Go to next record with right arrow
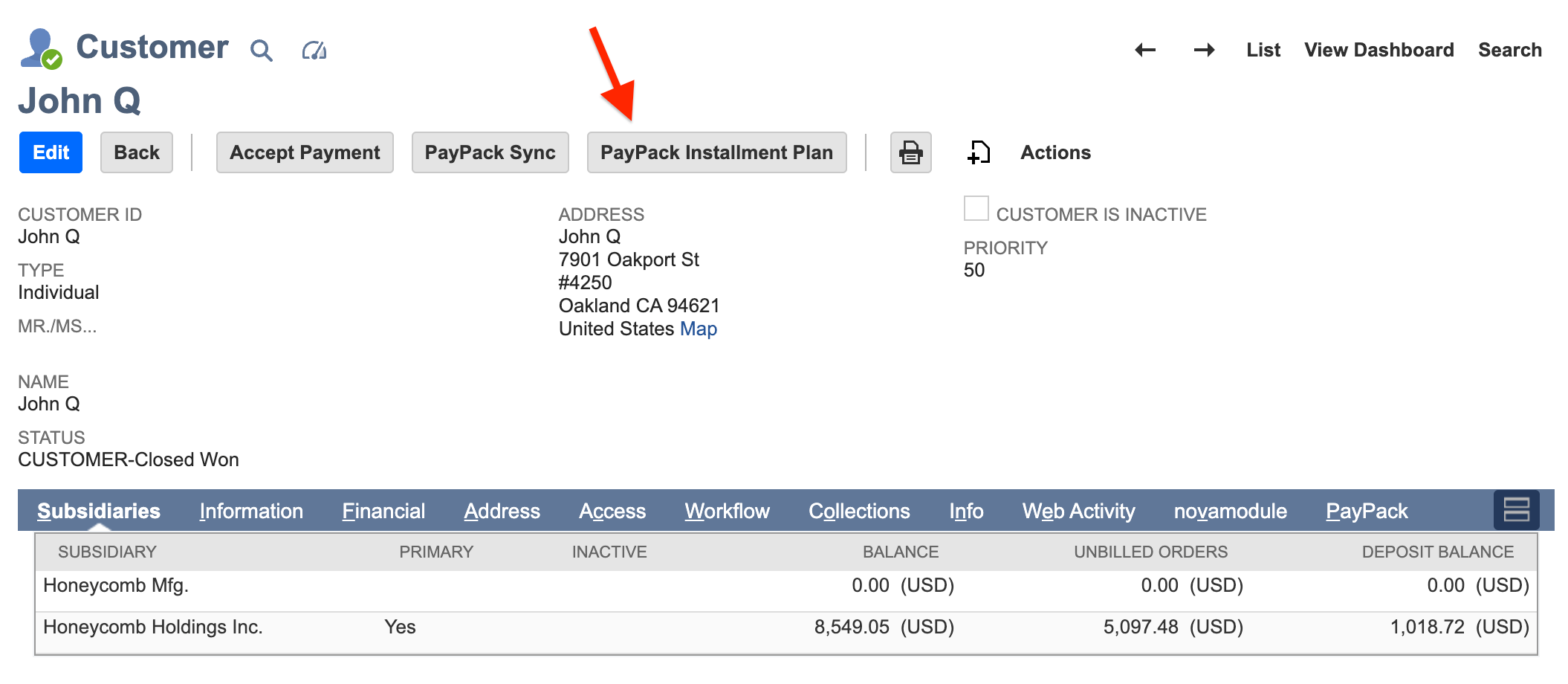The image size is (1568, 684). pos(1205,49)
